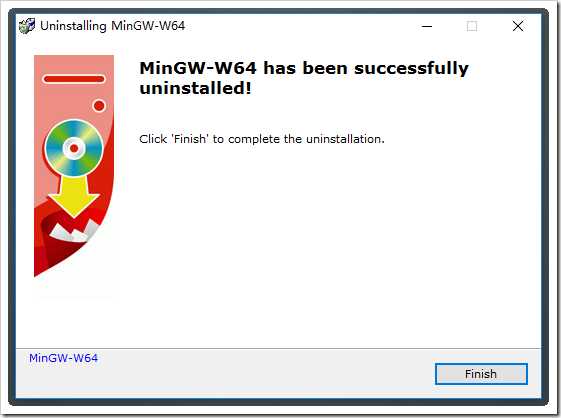
Task: Click the red drive slot bar graphic
Action: coord(74,79)
